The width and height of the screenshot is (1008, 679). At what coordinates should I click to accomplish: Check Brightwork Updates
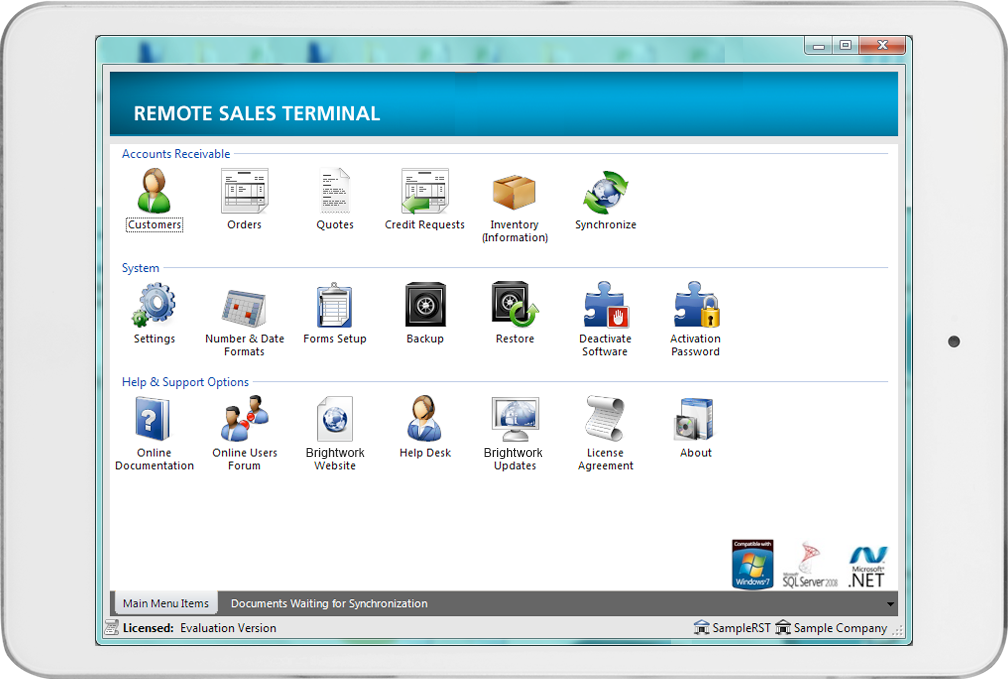(x=515, y=420)
